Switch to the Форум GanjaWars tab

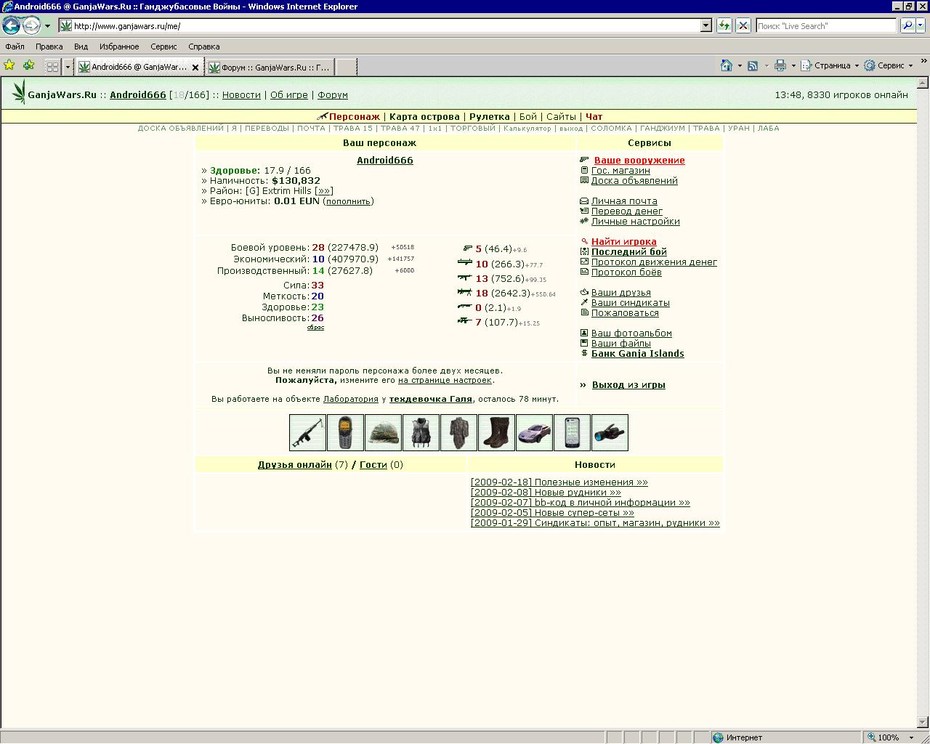click(270, 67)
